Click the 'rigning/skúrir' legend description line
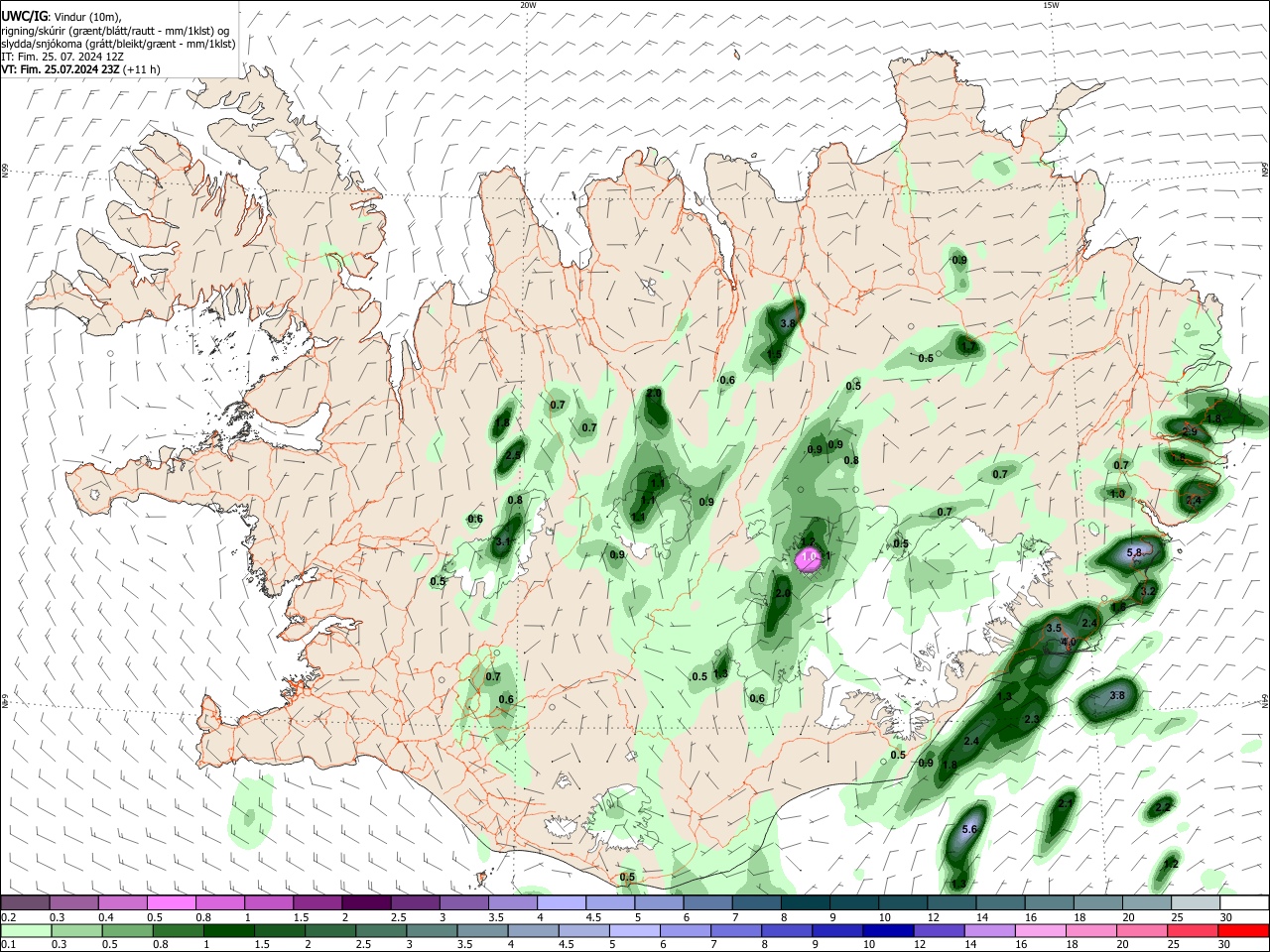The width and height of the screenshot is (1270, 952). [x=115, y=31]
